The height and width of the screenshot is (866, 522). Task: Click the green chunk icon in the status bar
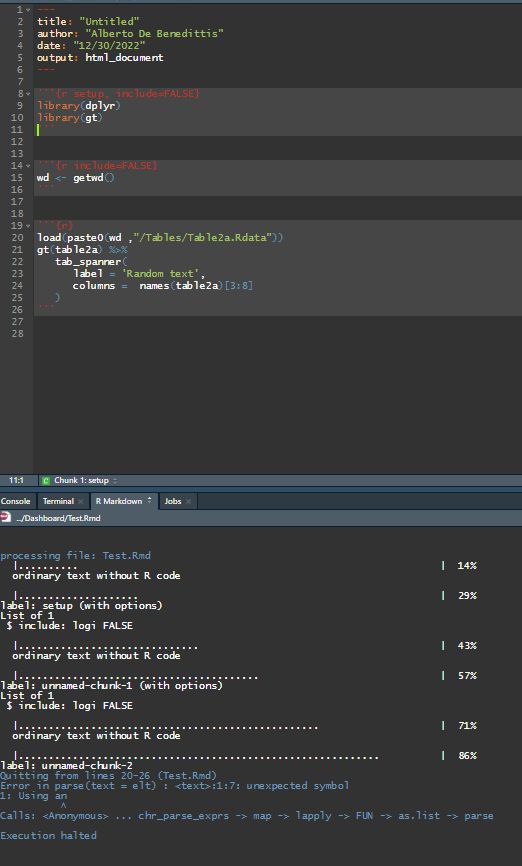[46, 480]
